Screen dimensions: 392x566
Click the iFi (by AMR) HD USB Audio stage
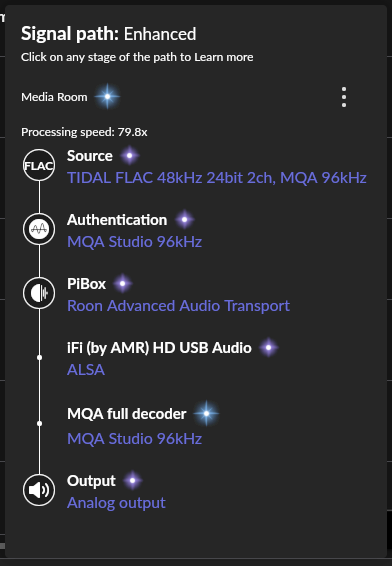click(159, 348)
